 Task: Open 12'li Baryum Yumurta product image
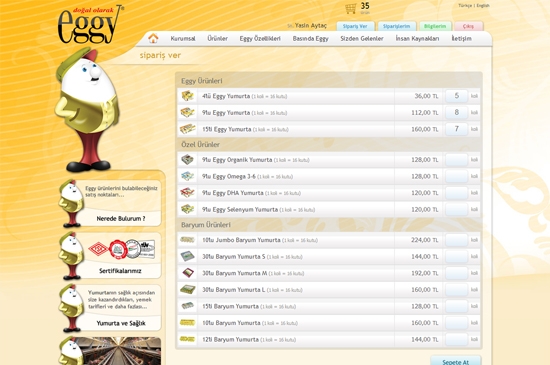(187, 339)
